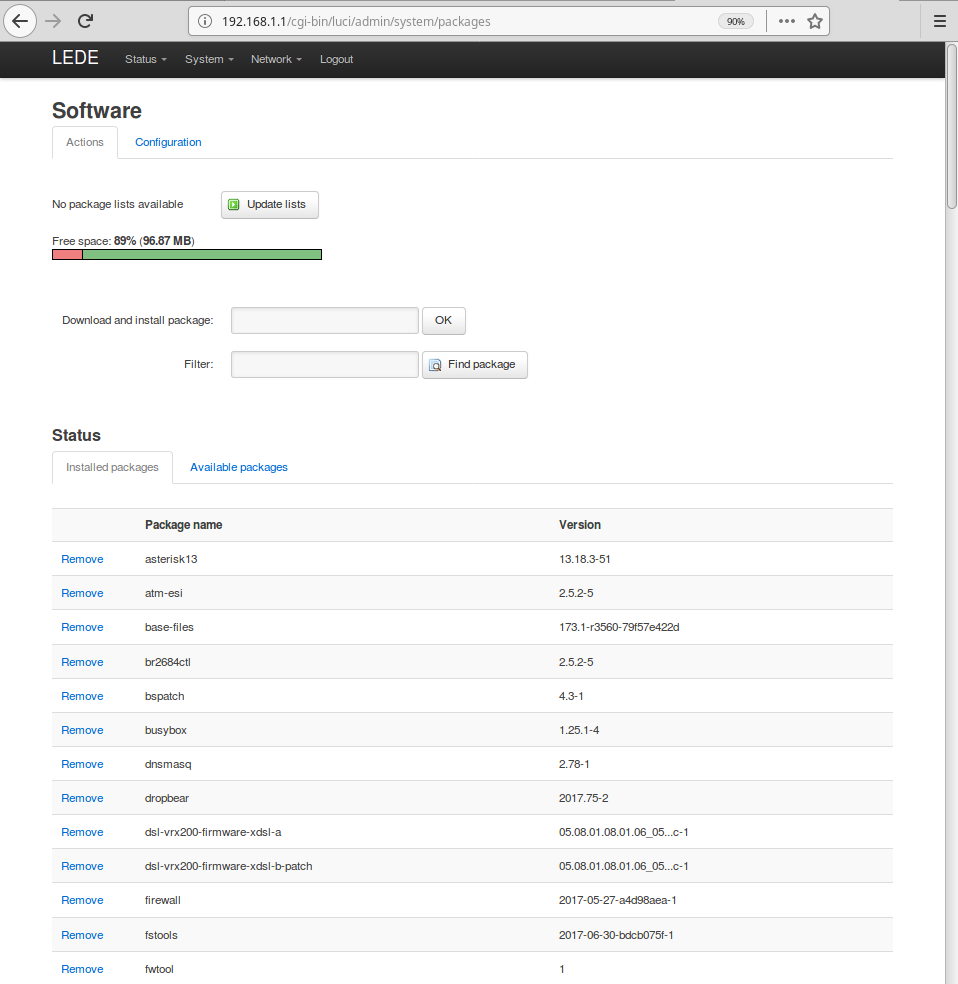Click version text 173.1-r3560-79f57e422d
Image resolution: width=958 pixels, height=984 pixels.
[619, 627]
